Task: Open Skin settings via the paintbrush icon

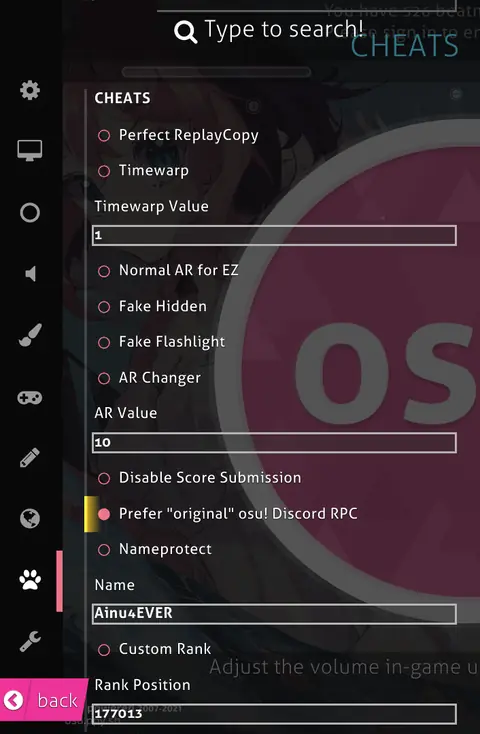Action: tap(30, 335)
